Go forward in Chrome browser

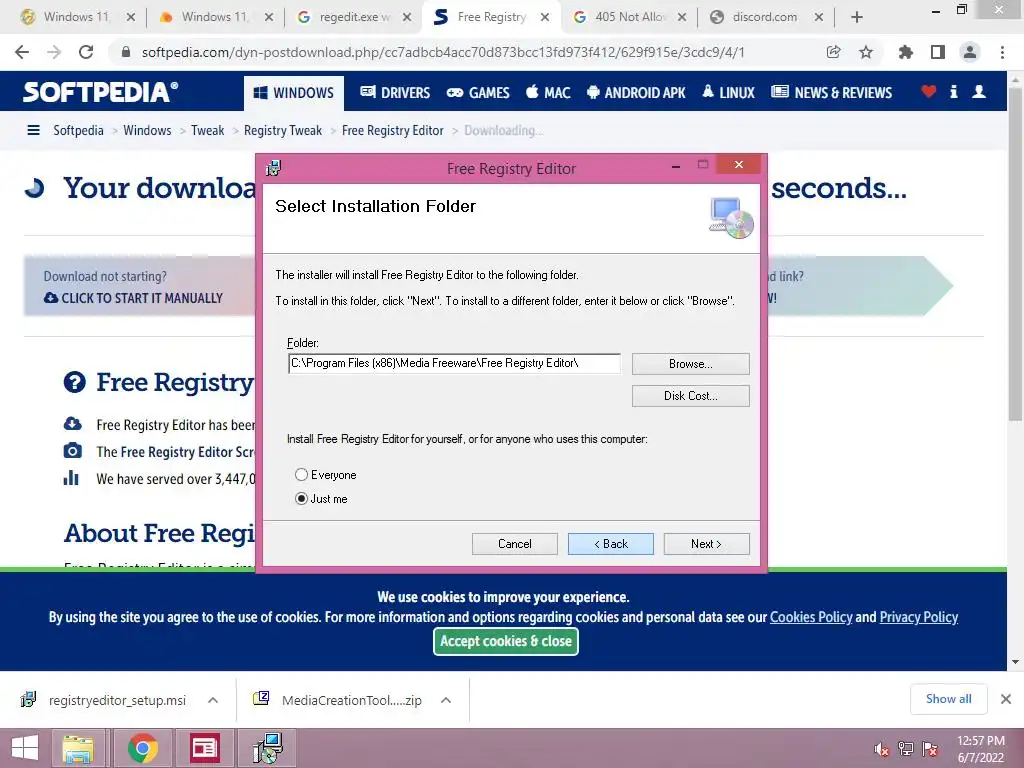pyautogui.click(x=54, y=52)
